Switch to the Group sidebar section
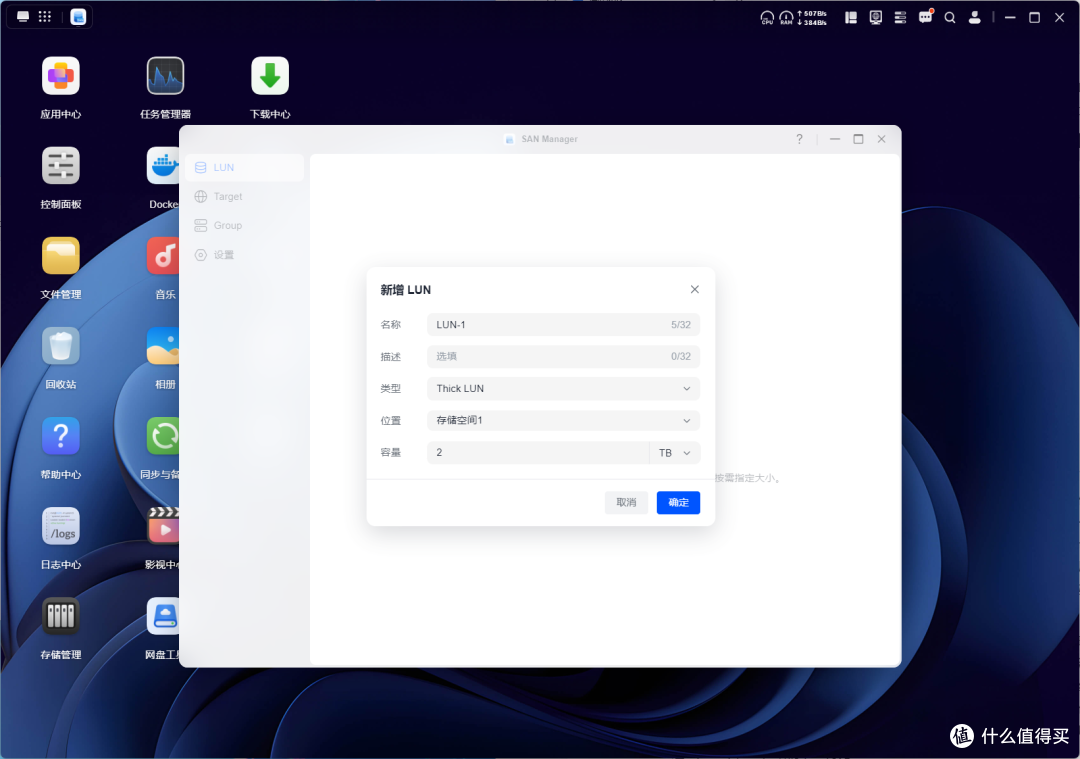Screen dimensions: 1080x759 (x=245, y=225)
